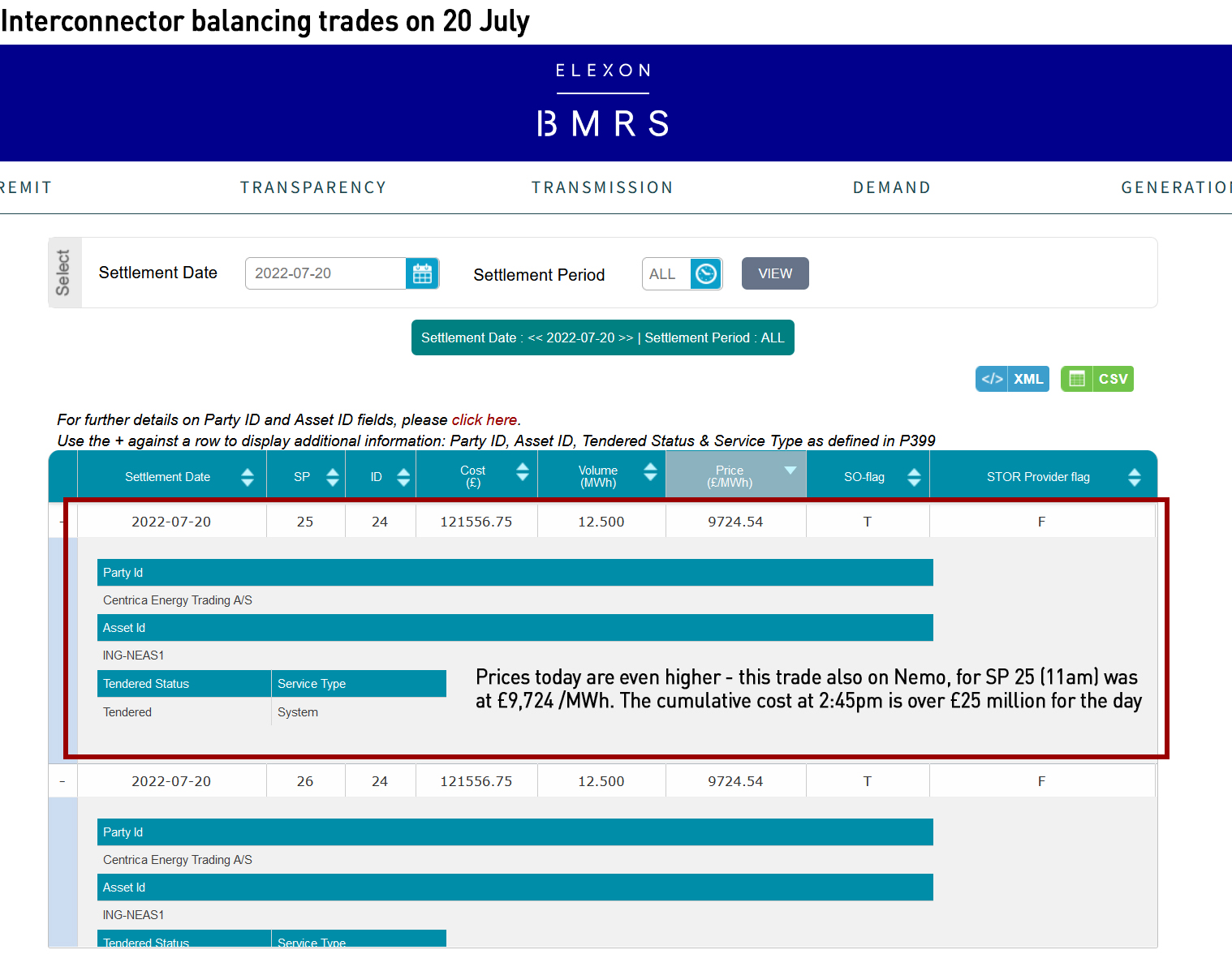Image resolution: width=1232 pixels, height=967 pixels.
Task: Select the 121556.75 cost in SP 25 row
Action: (476, 522)
